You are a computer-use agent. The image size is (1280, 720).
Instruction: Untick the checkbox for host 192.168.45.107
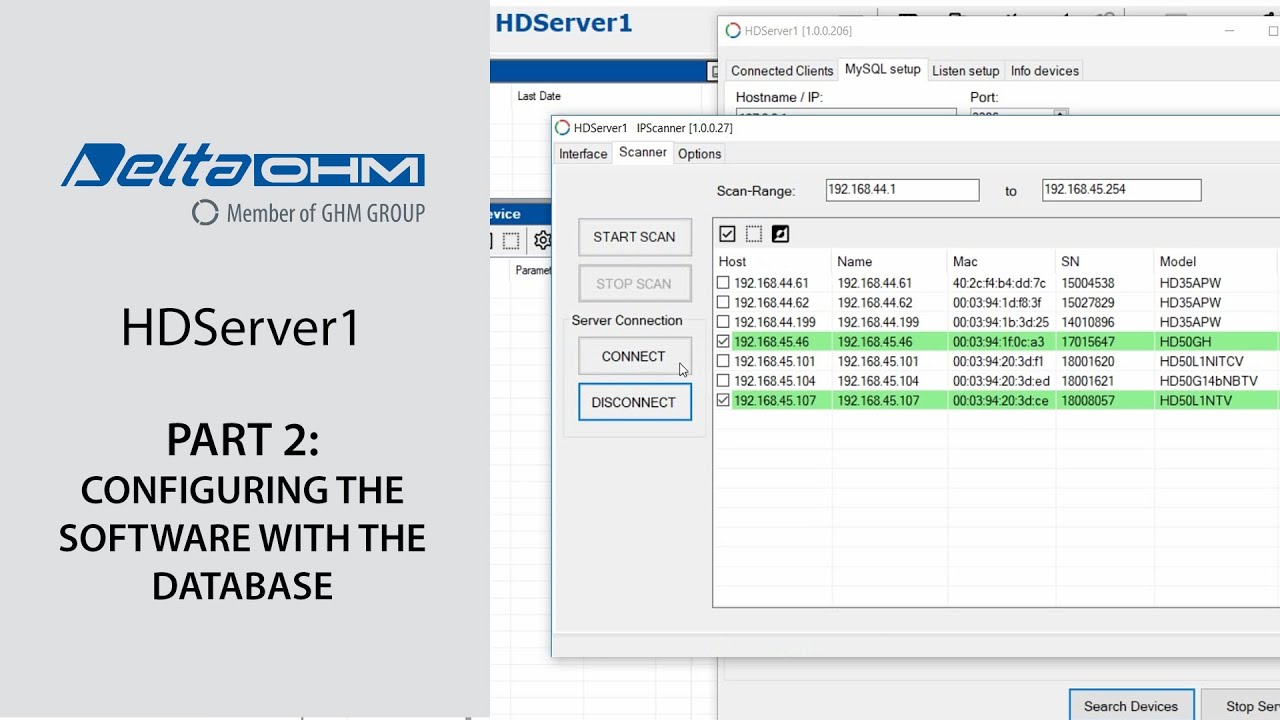[x=723, y=400]
